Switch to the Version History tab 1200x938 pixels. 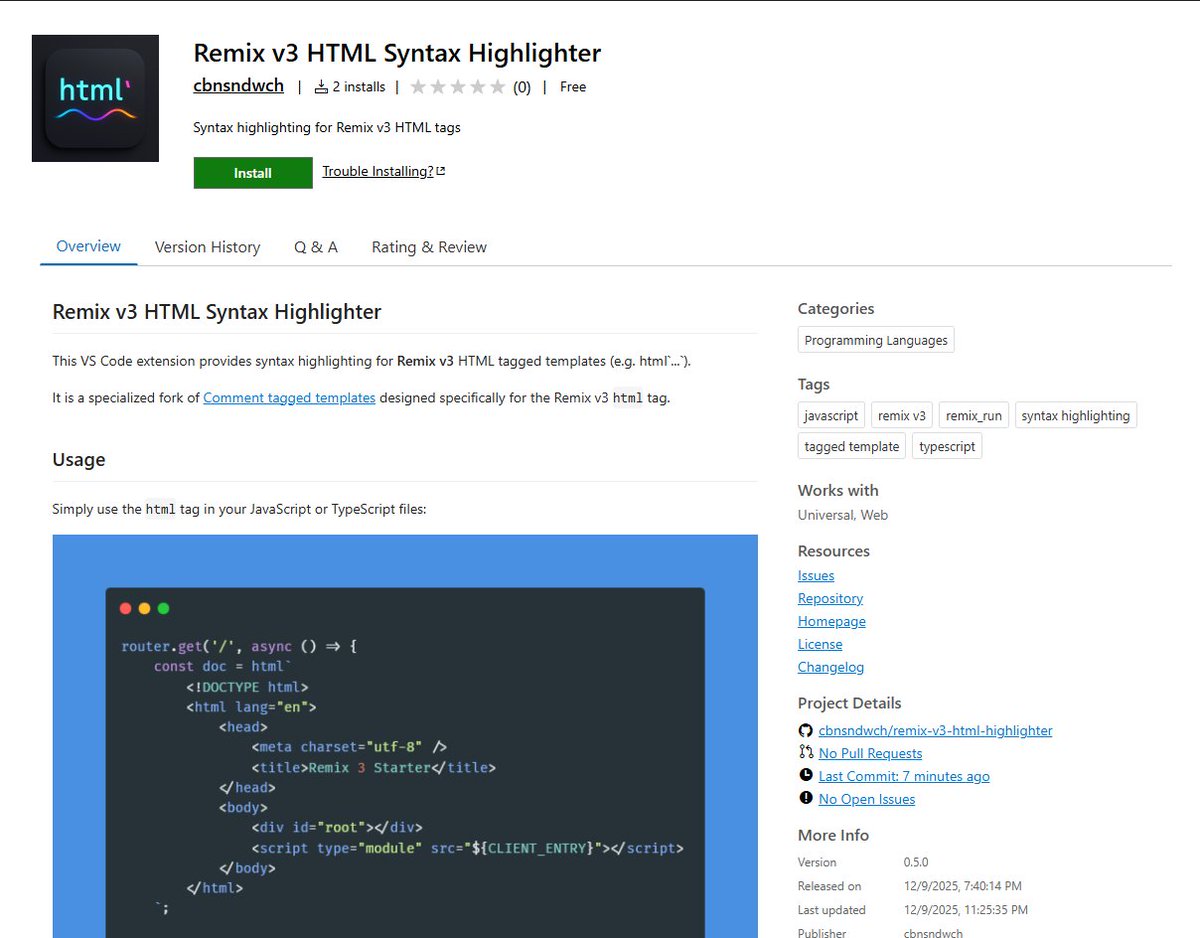point(207,247)
